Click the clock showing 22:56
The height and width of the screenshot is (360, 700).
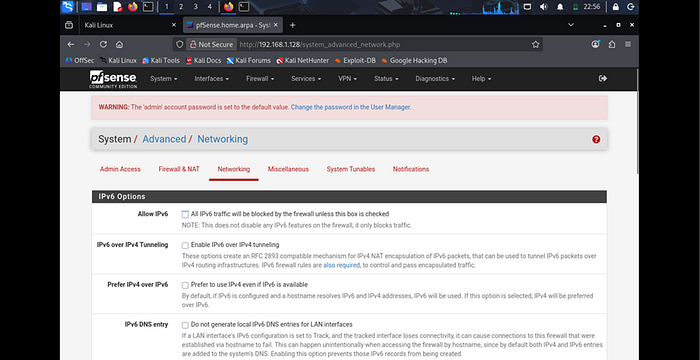tap(592, 7)
